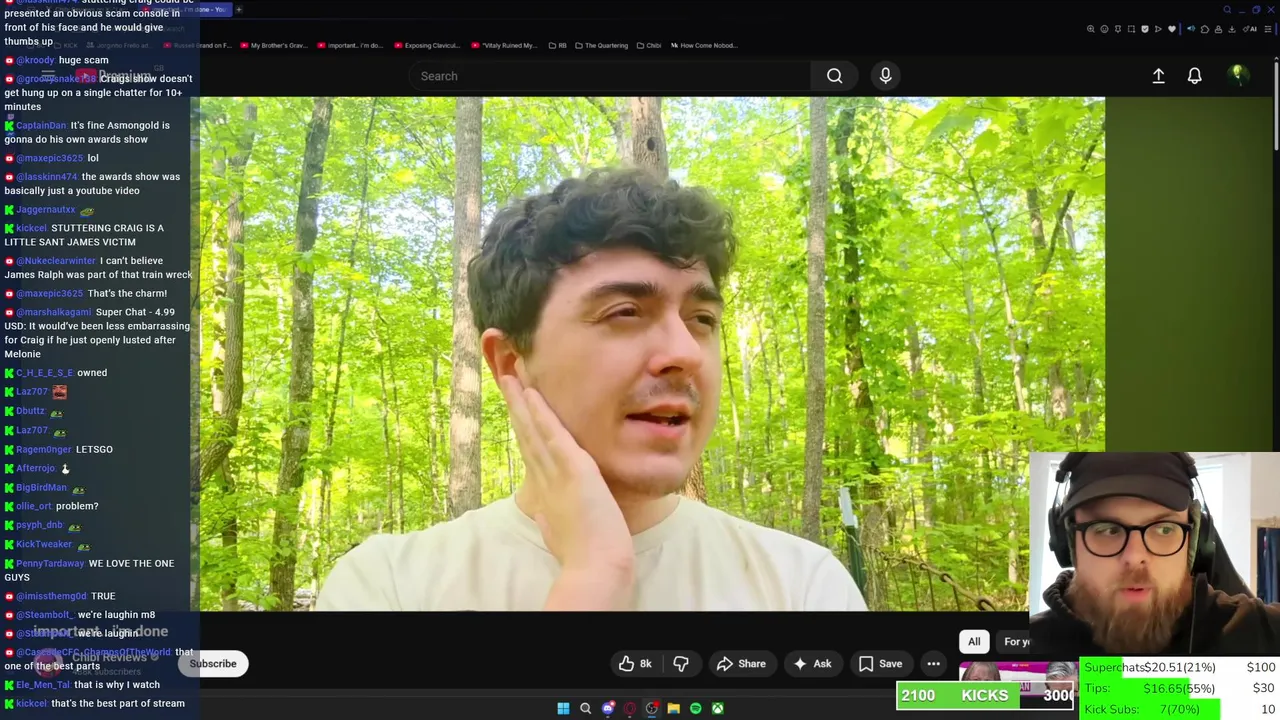1280x720 pixels.
Task: Click the KICKS goal progress bar
Action: coord(985,696)
